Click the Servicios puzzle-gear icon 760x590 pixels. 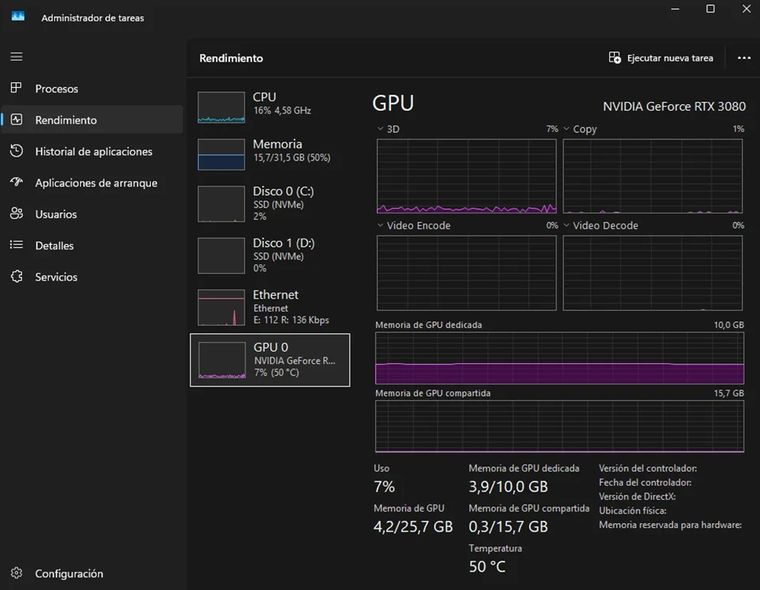pos(16,276)
